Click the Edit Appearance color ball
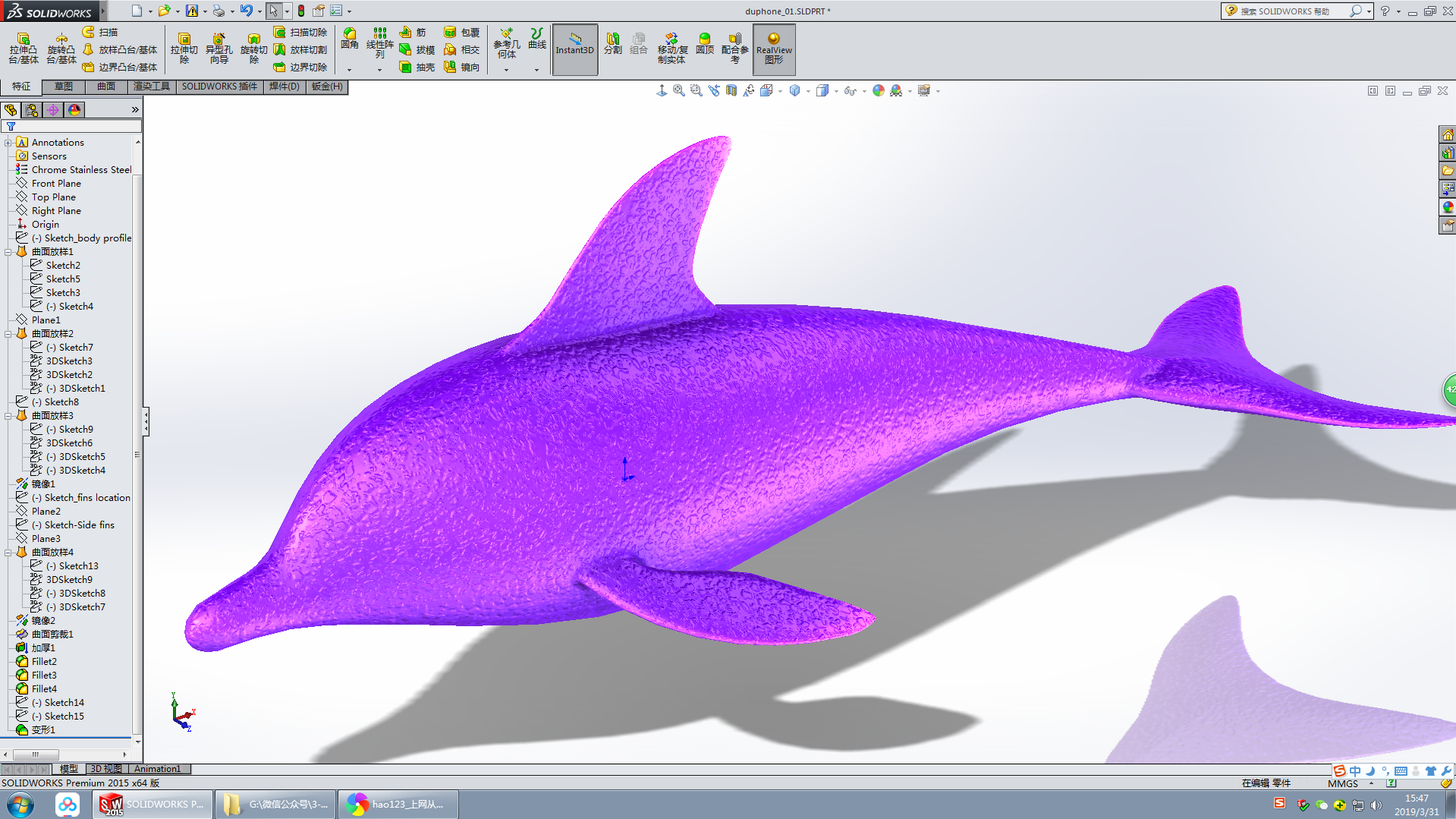 click(x=878, y=91)
